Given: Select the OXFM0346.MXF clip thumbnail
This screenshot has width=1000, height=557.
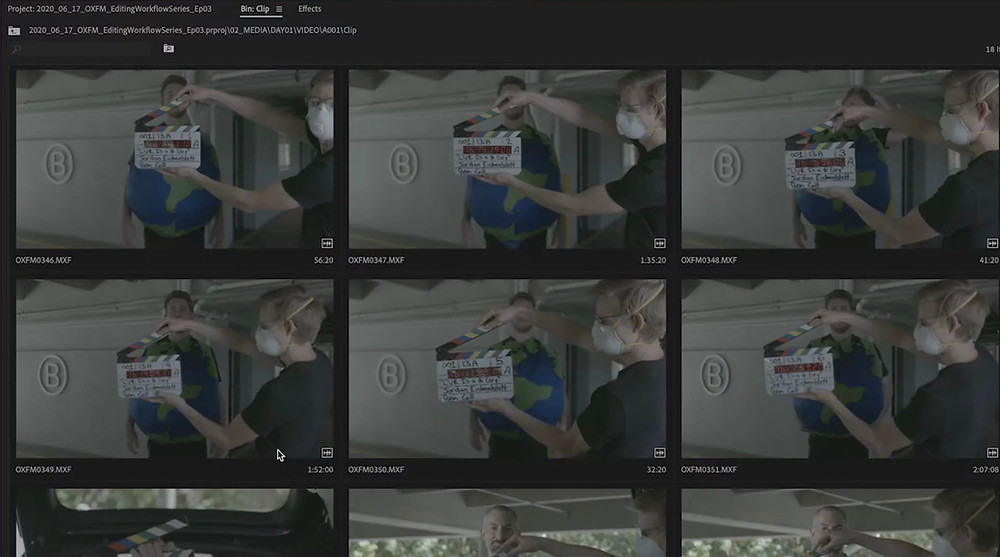Looking at the screenshot, I should click(x=175, y=159).
